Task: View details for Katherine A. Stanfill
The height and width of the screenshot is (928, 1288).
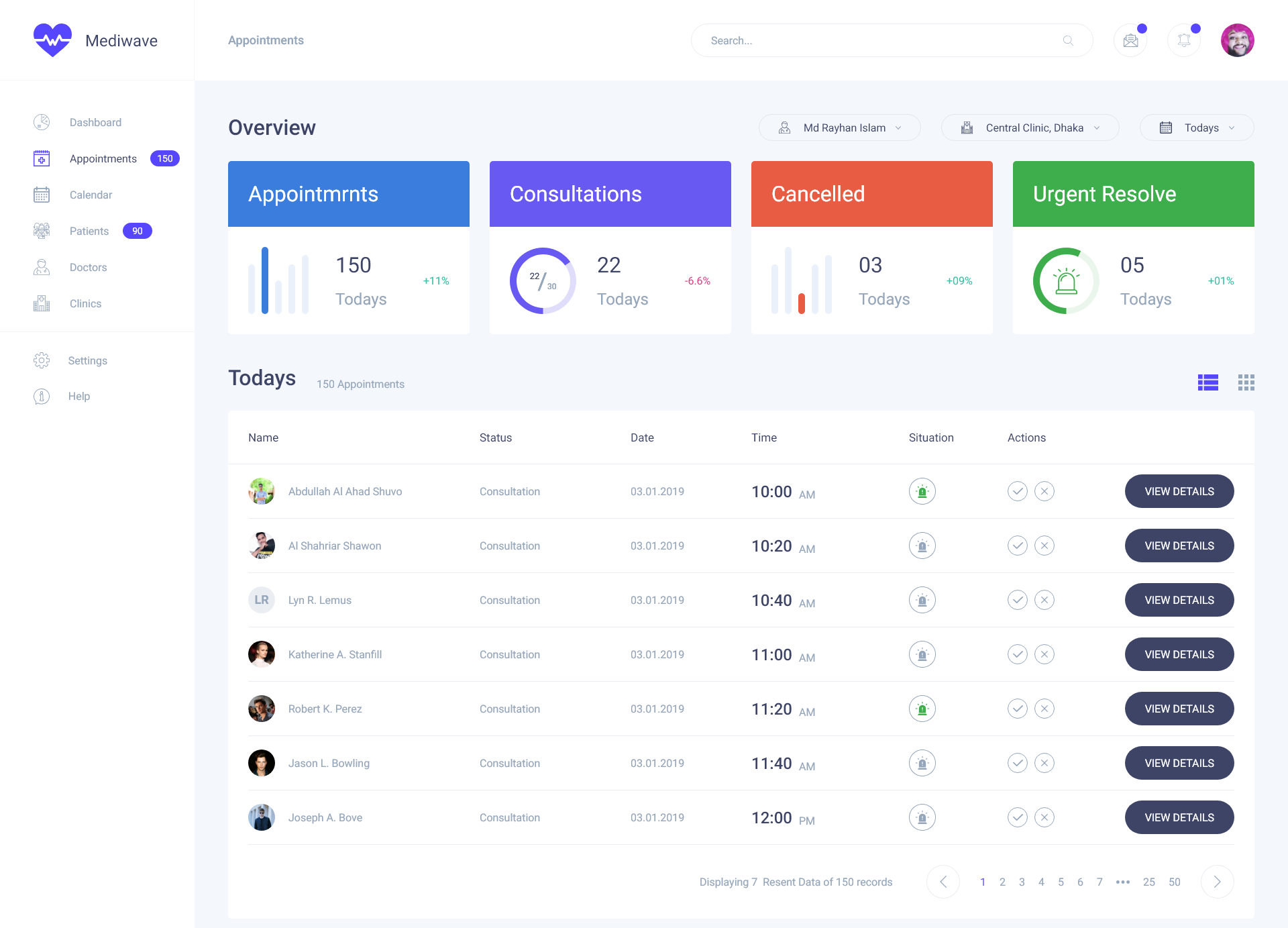Action: click(1179, 654)
